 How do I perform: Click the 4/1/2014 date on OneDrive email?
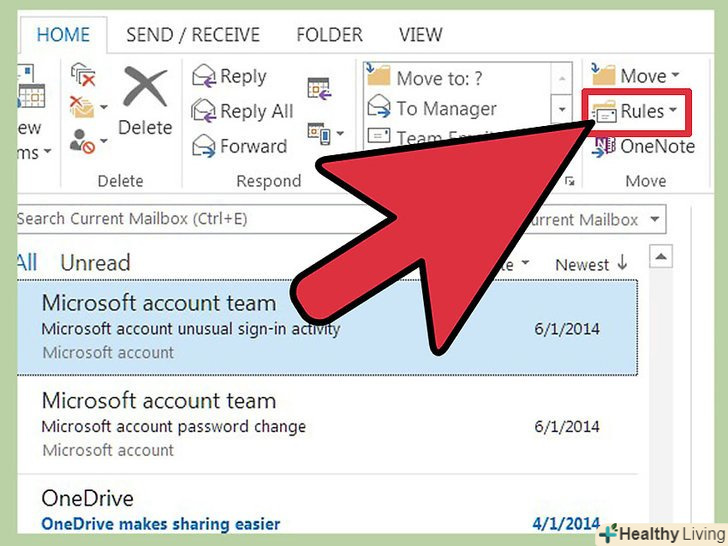(566, 524)
